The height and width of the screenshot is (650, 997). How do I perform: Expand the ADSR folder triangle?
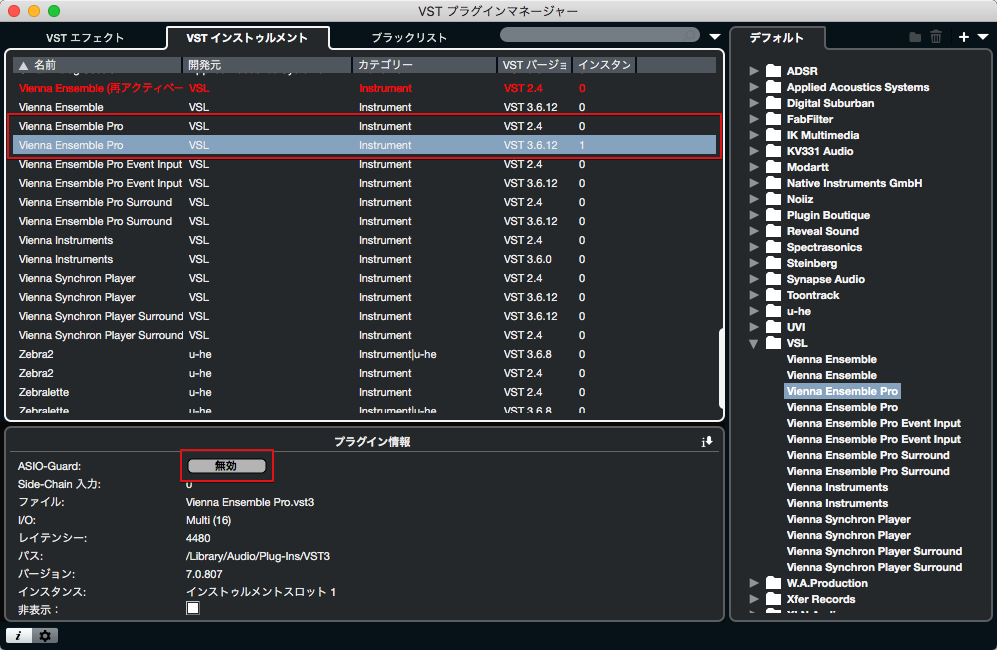tap(754, 71)
